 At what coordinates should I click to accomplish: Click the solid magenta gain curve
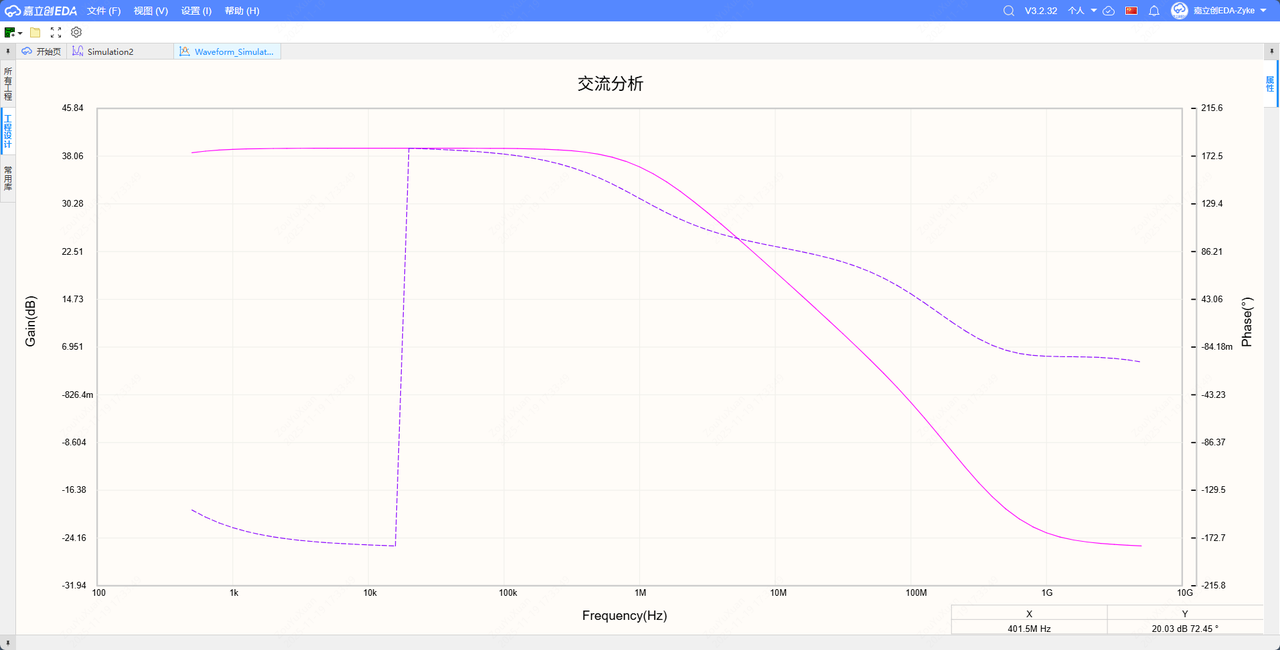tap(300, 149)
